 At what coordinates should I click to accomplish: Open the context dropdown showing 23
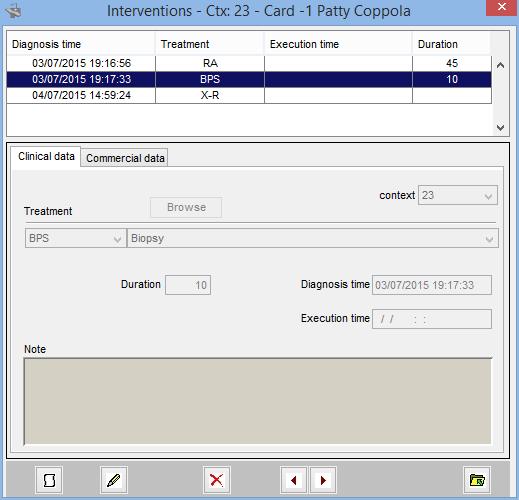[458, 195]
